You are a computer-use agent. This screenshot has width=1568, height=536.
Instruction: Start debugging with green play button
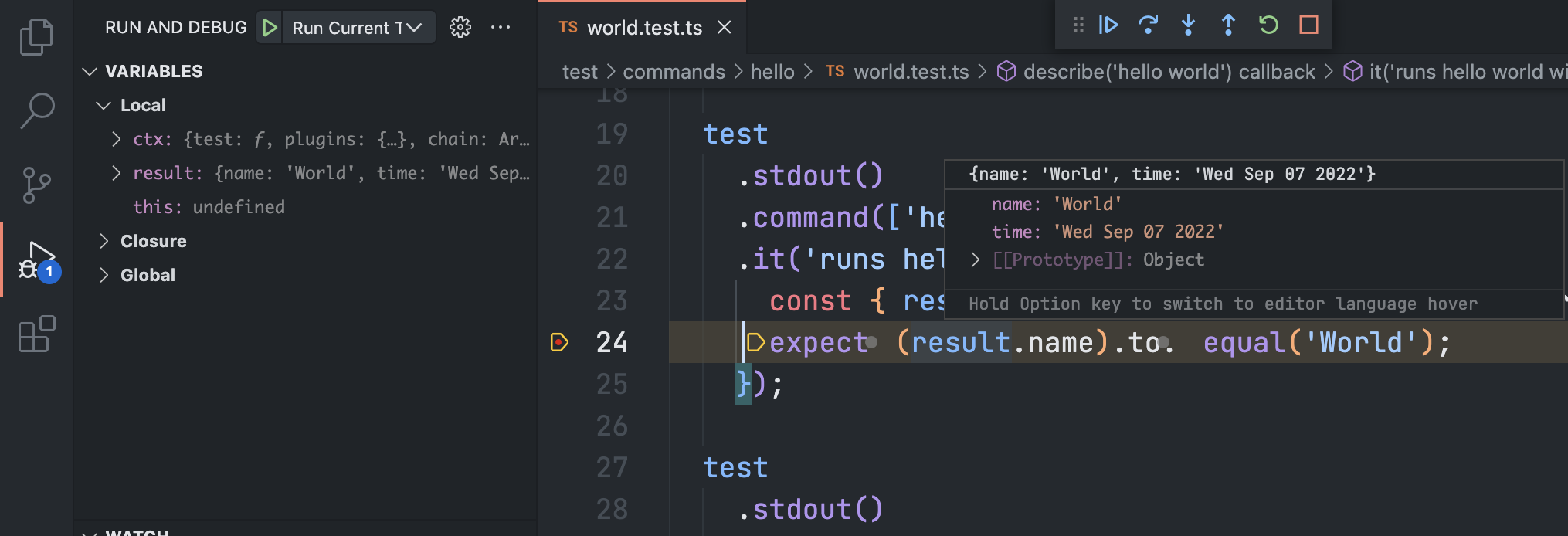tap(270, 28)
